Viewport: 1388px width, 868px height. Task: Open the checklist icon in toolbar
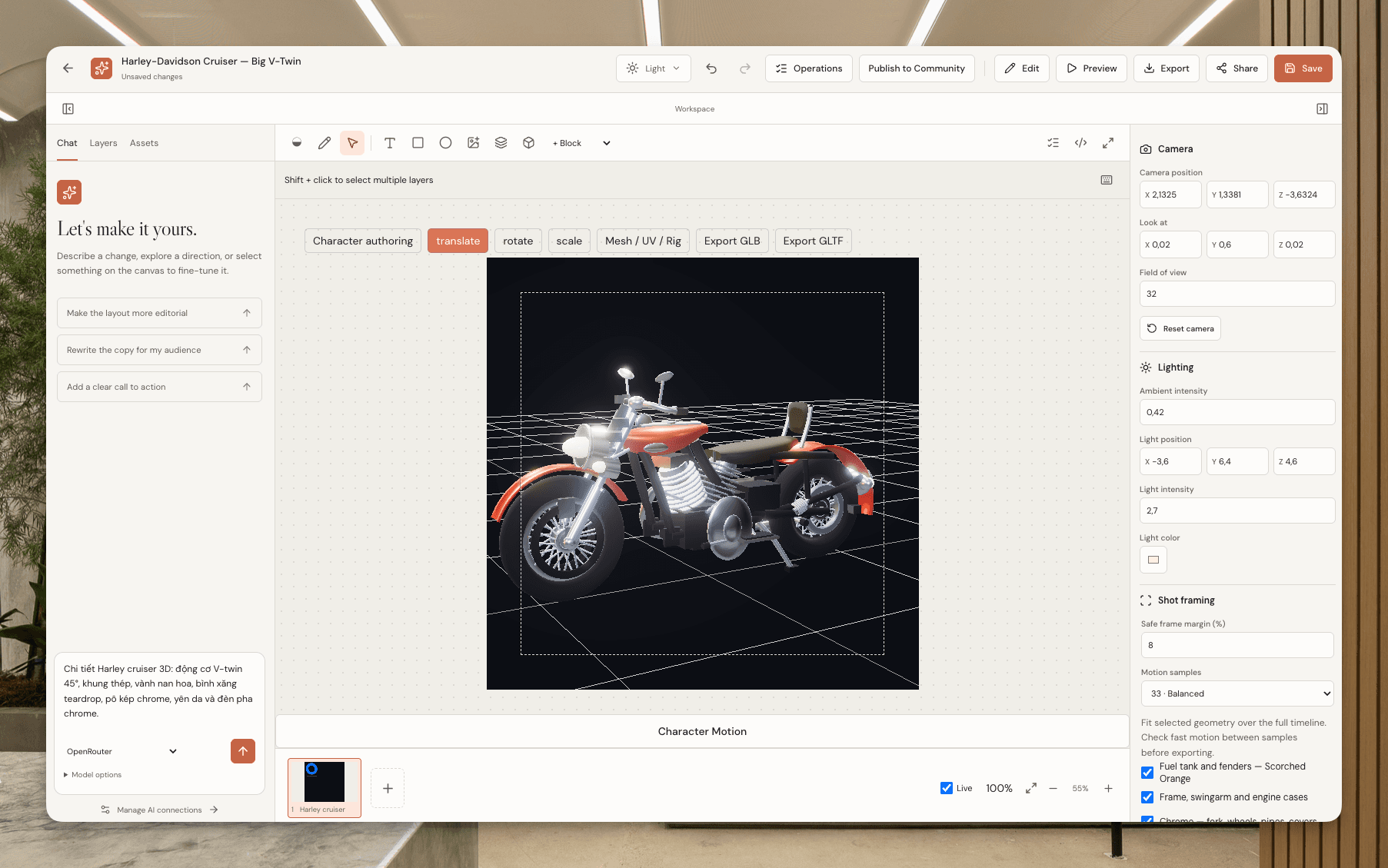[1053, 143]
